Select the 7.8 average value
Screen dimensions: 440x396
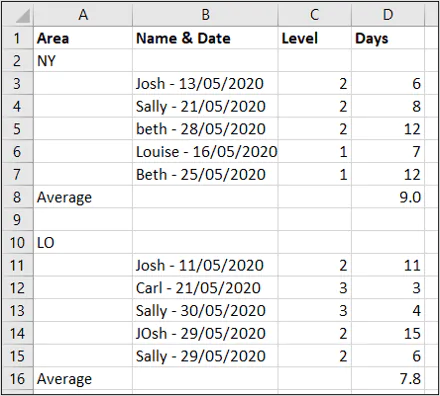388,379
